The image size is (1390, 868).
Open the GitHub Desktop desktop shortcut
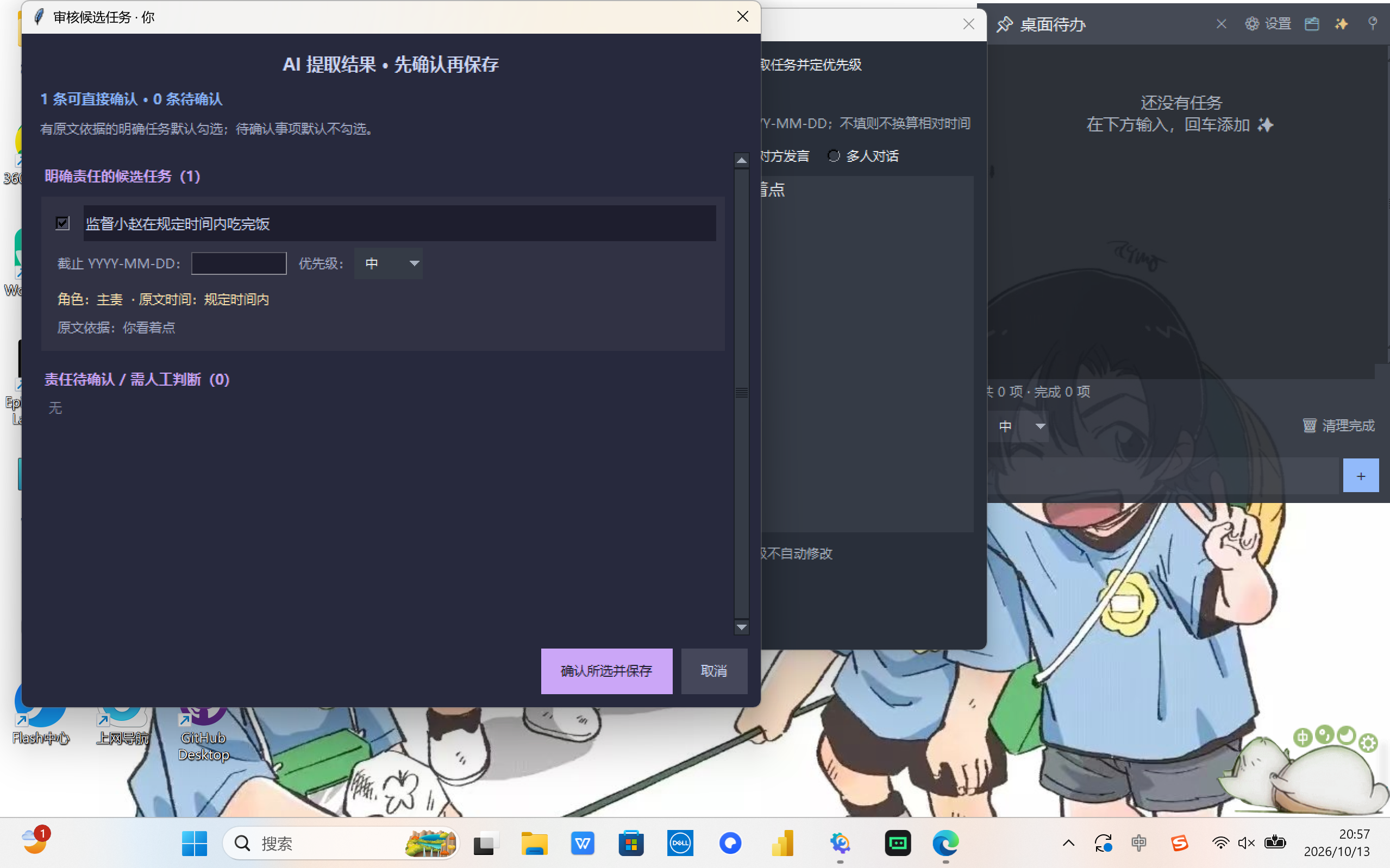tap(203, 735)
